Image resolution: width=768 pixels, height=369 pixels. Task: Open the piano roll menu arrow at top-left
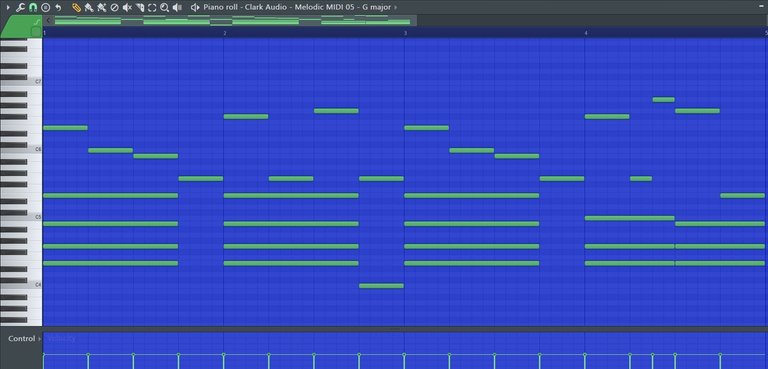(8, 7)
